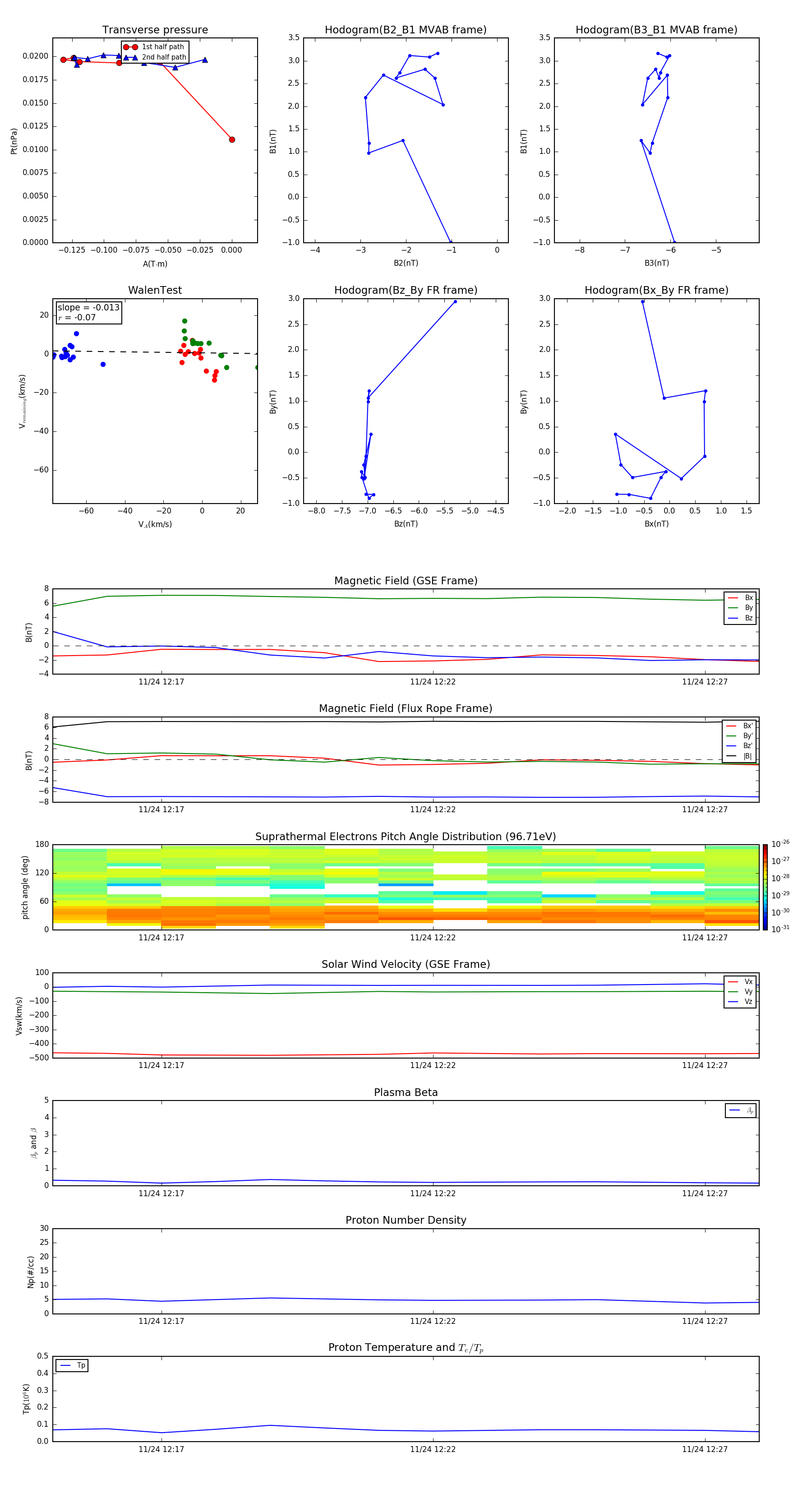Click the "r = -0.07" annotation
812x1489 pixels.
[77, 317]
